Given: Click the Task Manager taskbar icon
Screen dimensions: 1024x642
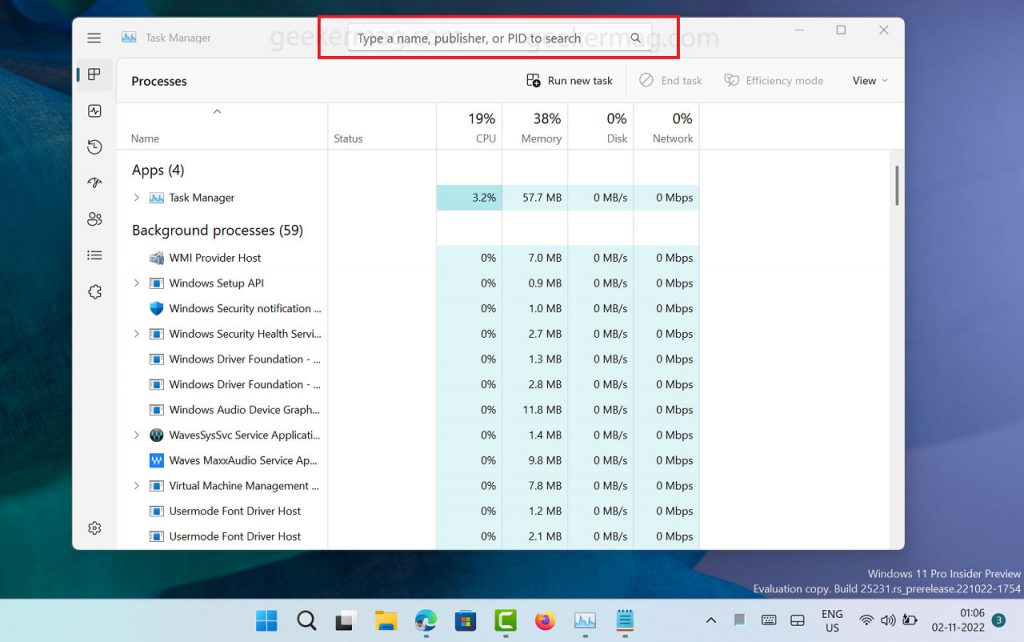Looking at the screenshot, I should (585, 620).
